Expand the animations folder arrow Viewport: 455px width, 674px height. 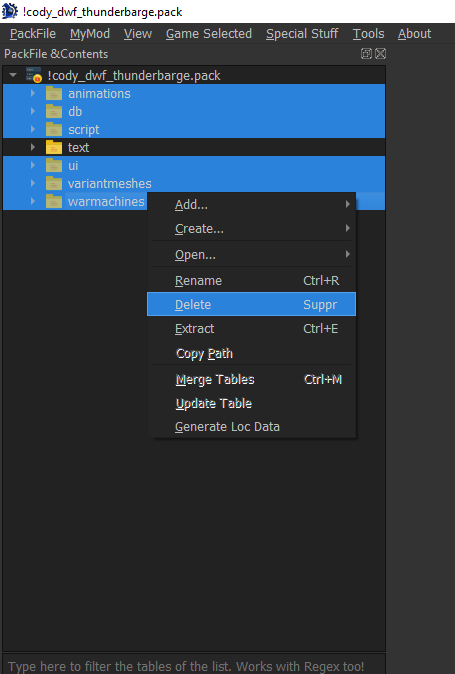(33, 93)
